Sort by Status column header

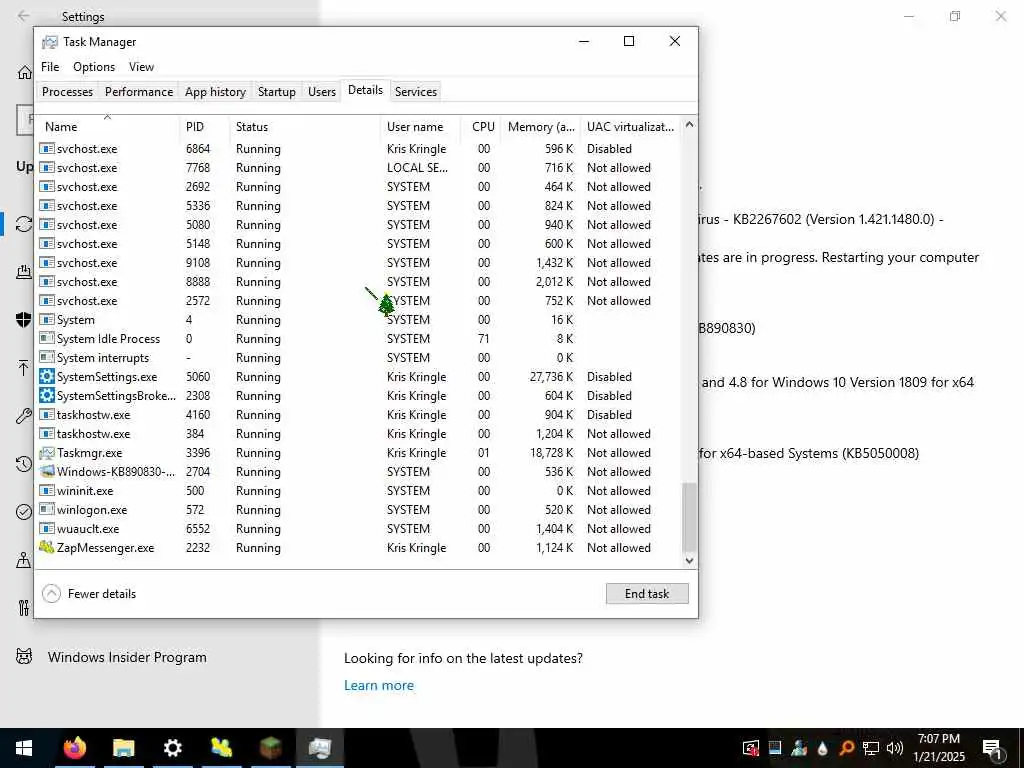pyautogui.click(x=304, y=126)
